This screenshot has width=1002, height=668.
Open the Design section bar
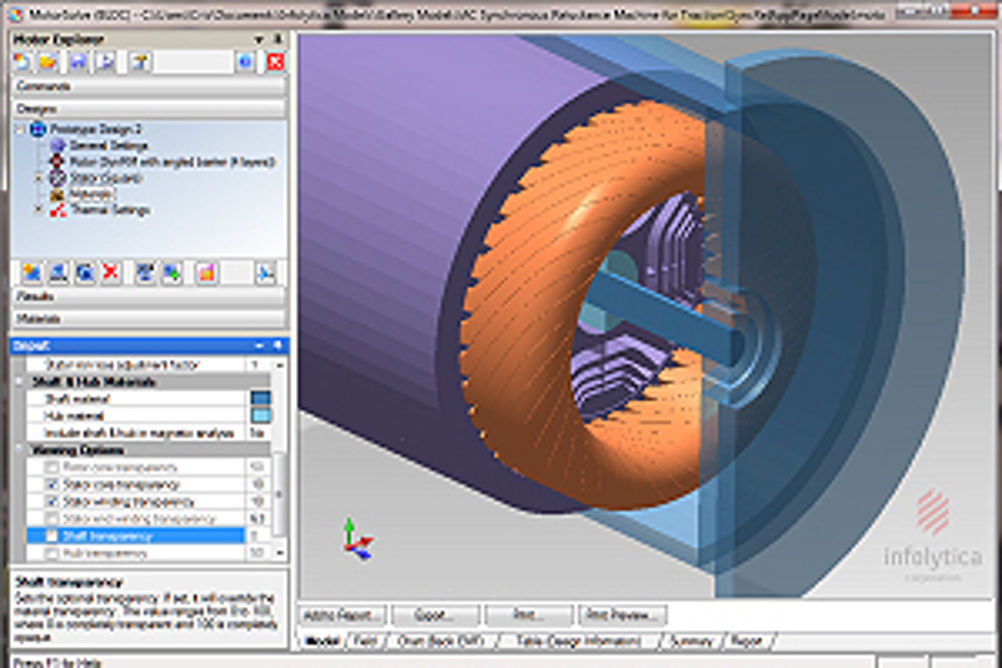point(149,109)
